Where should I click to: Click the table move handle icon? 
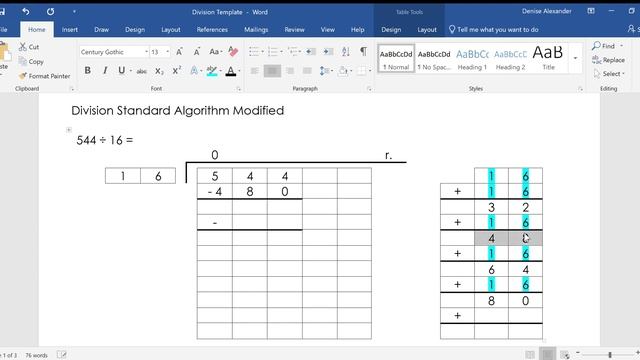pyautogui.click(x=69, y=130)
